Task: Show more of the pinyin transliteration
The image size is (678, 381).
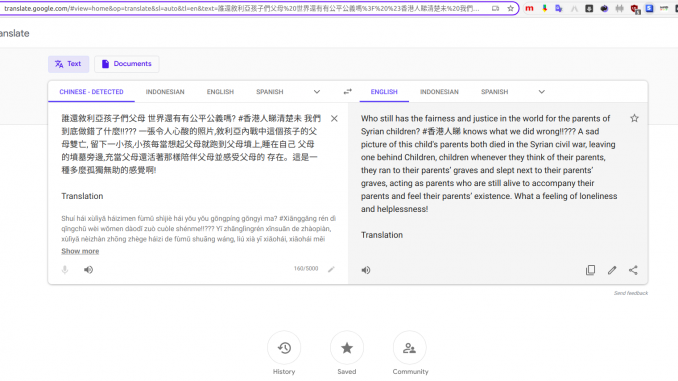Action: click(80, 251)
